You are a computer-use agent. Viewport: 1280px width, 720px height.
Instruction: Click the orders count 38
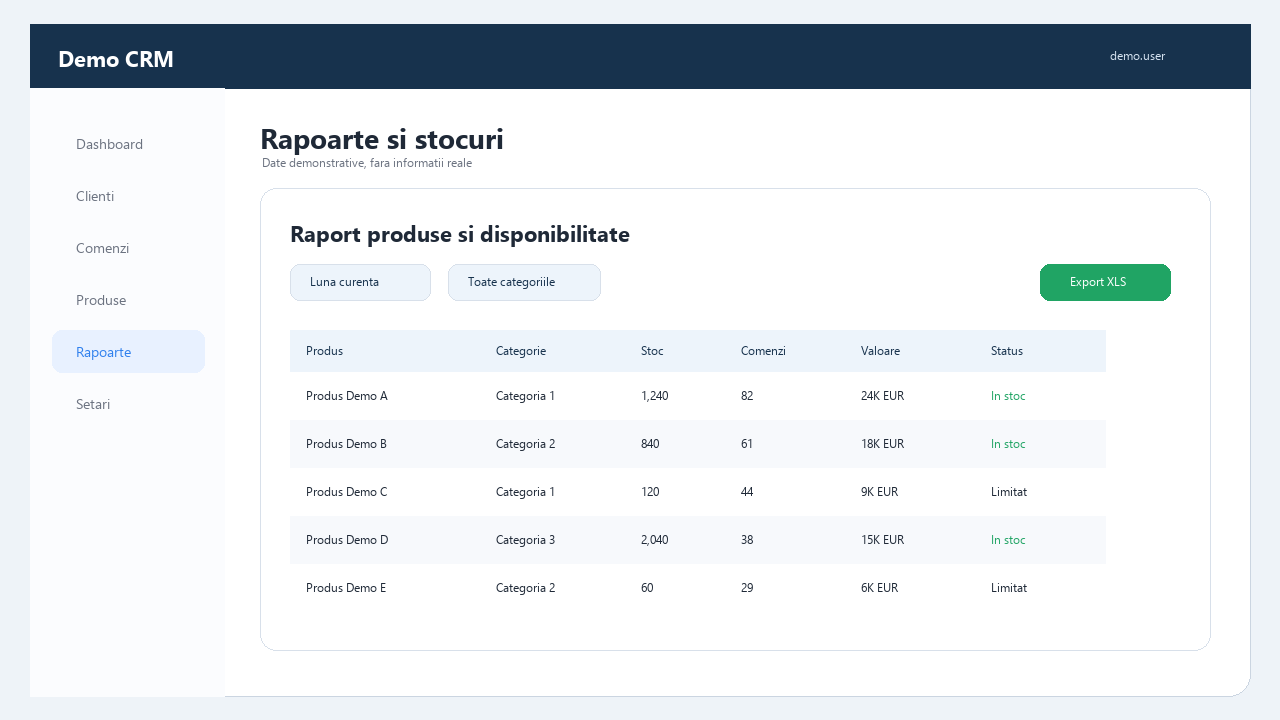(x=747, y=540)
